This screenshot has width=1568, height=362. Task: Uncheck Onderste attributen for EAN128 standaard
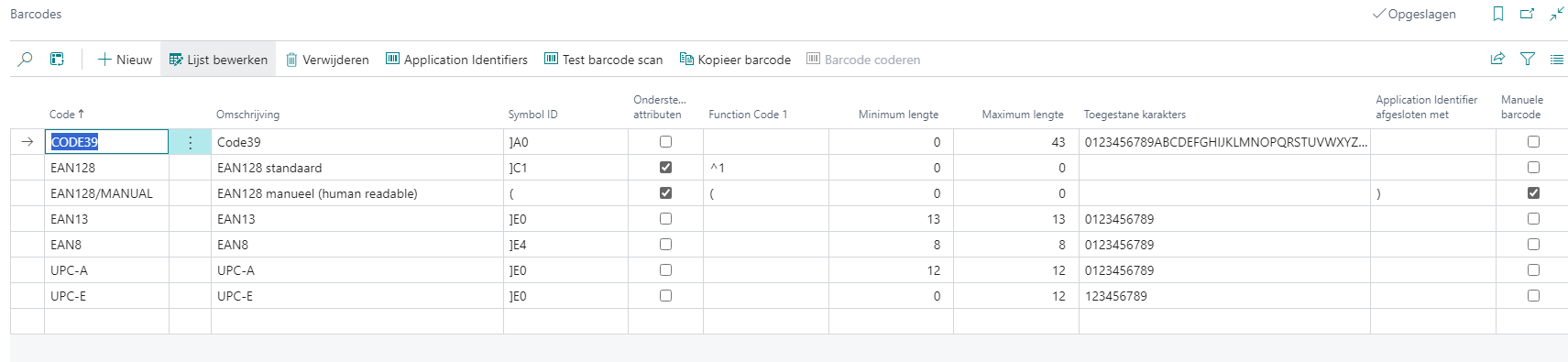(665, 168)
